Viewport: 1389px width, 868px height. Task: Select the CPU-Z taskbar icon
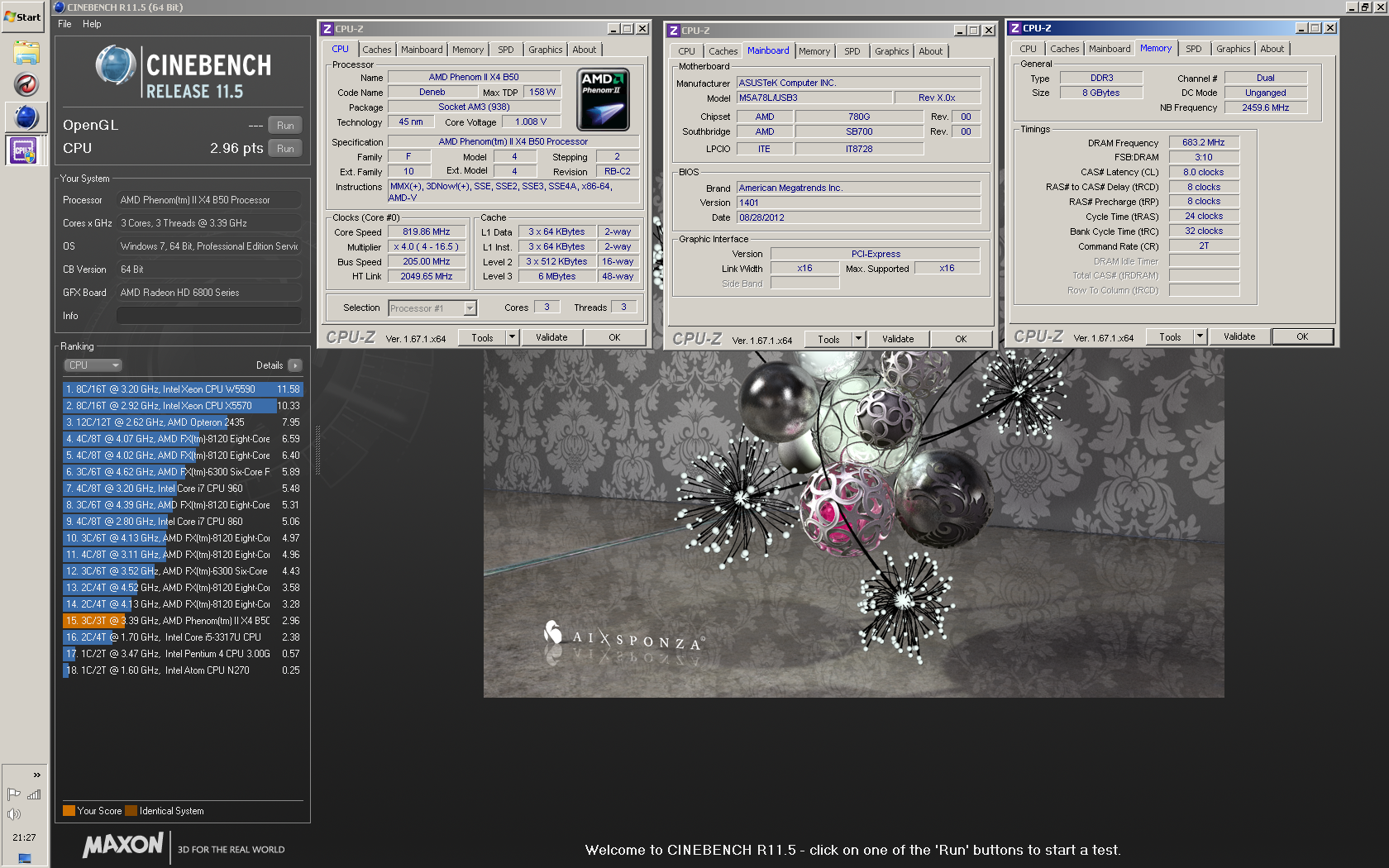pyautogui.click(x=23, y=150)
